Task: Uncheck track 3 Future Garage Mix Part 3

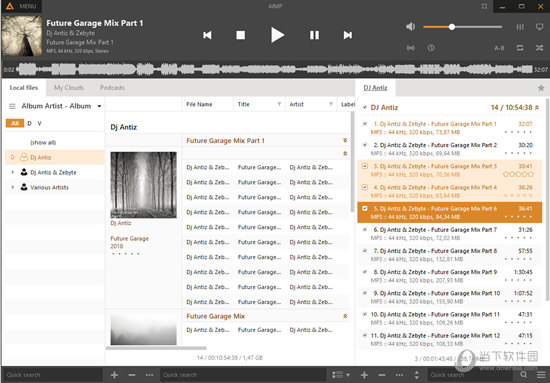Action: pos(365,166)
